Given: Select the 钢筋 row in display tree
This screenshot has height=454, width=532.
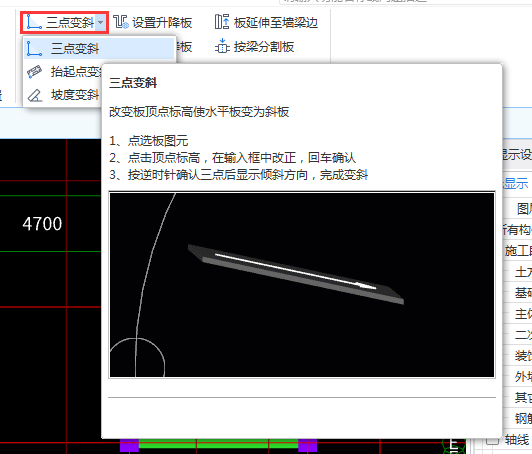Looking at the screenshot, I should pyautogui.click(x=523, y=419).
